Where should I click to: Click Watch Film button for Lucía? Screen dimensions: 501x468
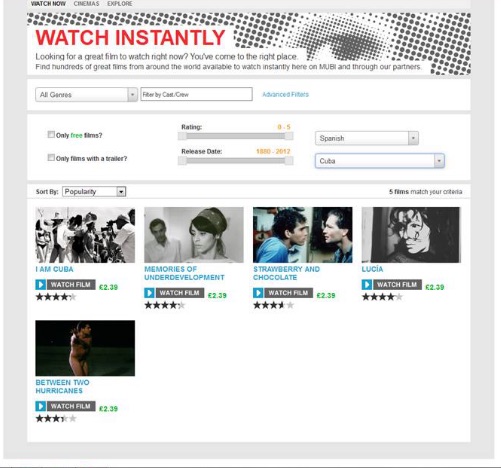pyautogui.click(x=397, y=285)
